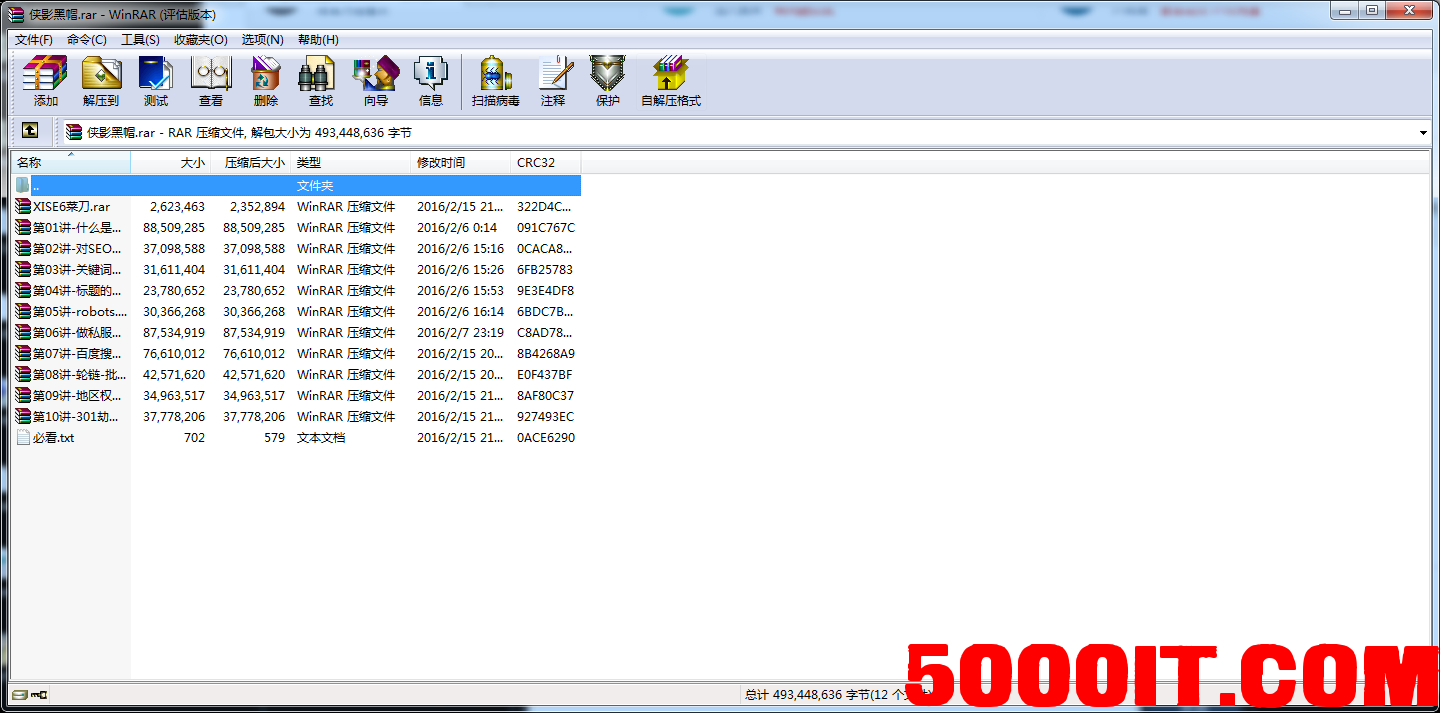The height and width of the screenshot is (713, 1440).
Task: Click the drive icon in the status bar
Action: 19,694
